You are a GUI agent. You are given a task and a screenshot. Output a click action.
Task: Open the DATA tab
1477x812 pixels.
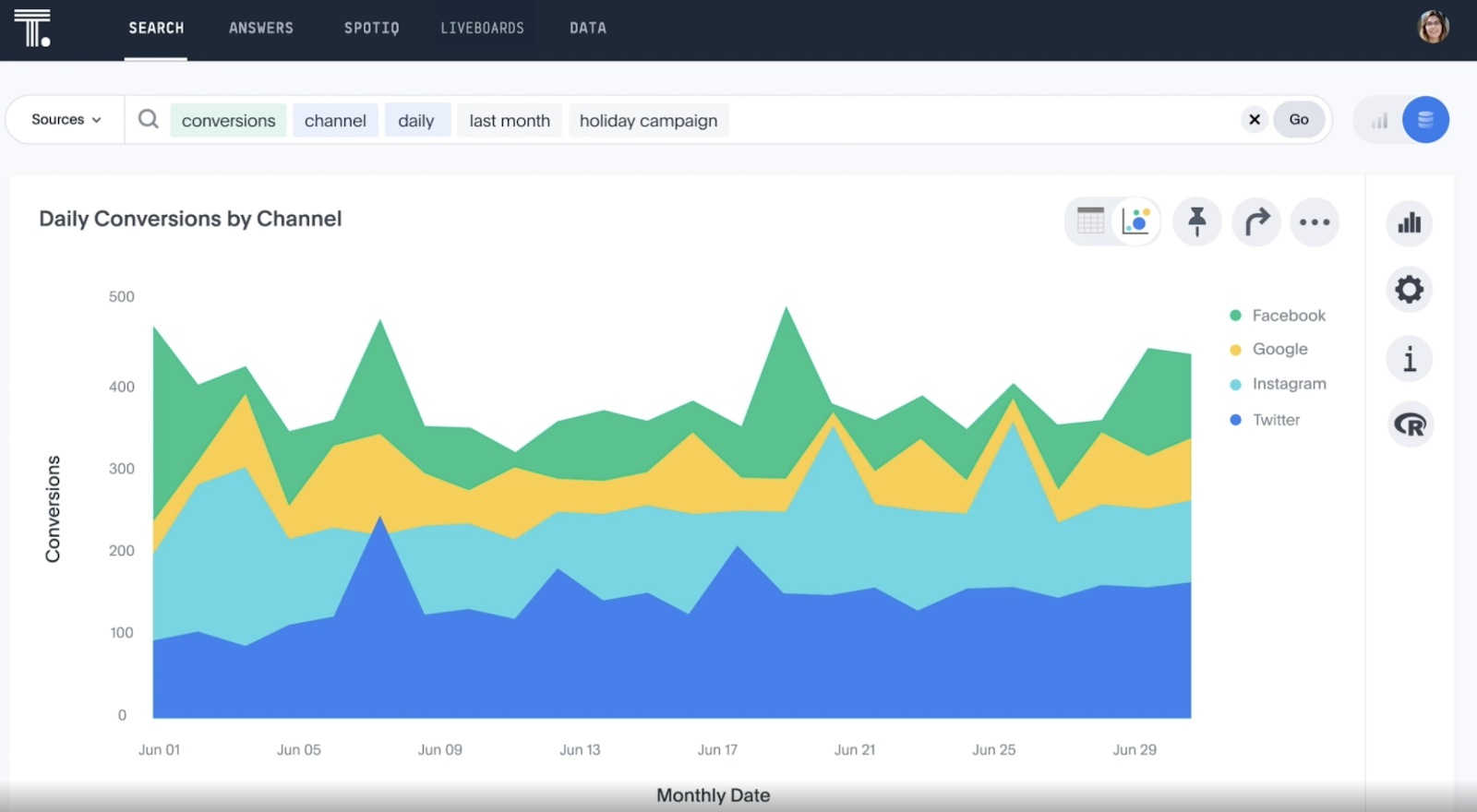pos(588,28)
